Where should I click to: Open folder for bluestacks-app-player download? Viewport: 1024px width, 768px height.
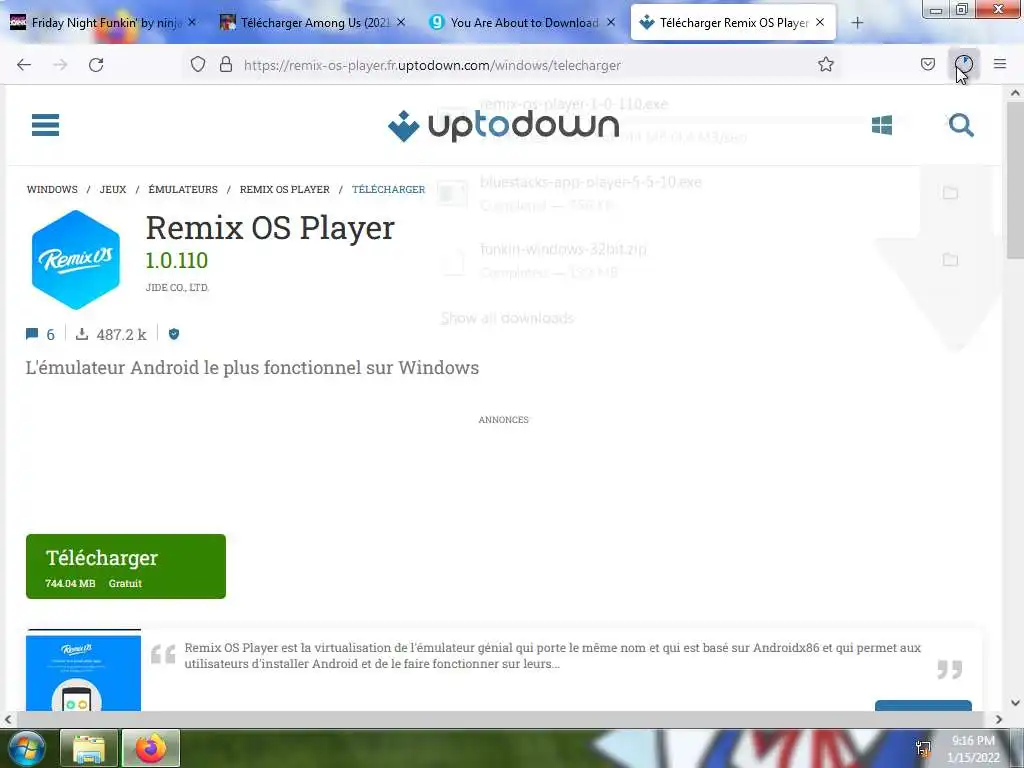[x=950, y=193]
